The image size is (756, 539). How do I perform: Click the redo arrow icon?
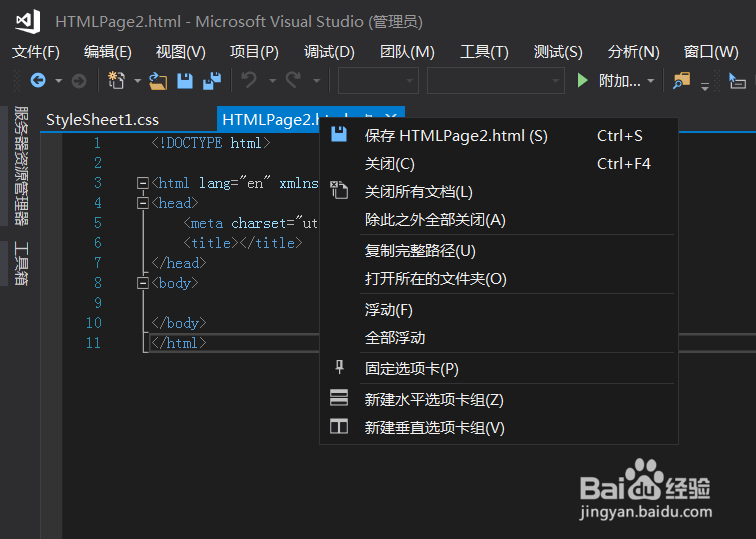(294, 80)
